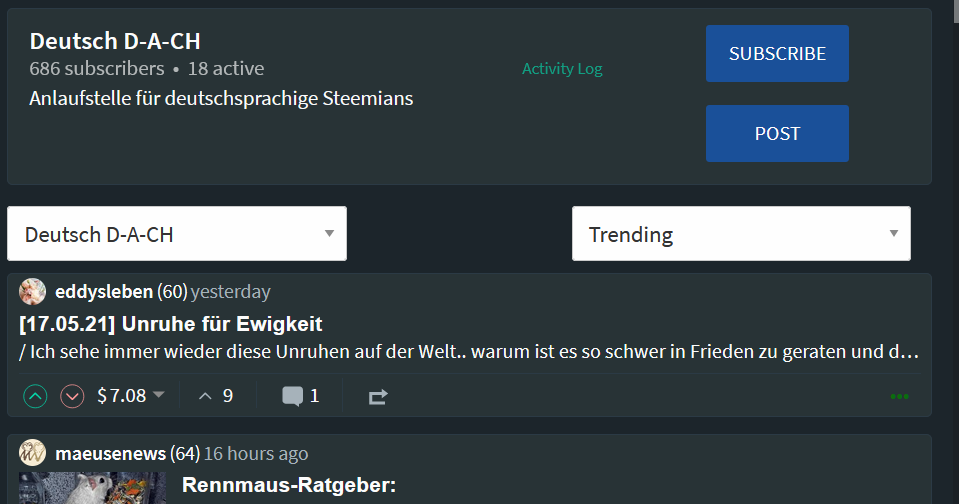959x504 pixels.
Task: Open the Rennmaus-Ratgeber post title
Action: click(289, 486)
